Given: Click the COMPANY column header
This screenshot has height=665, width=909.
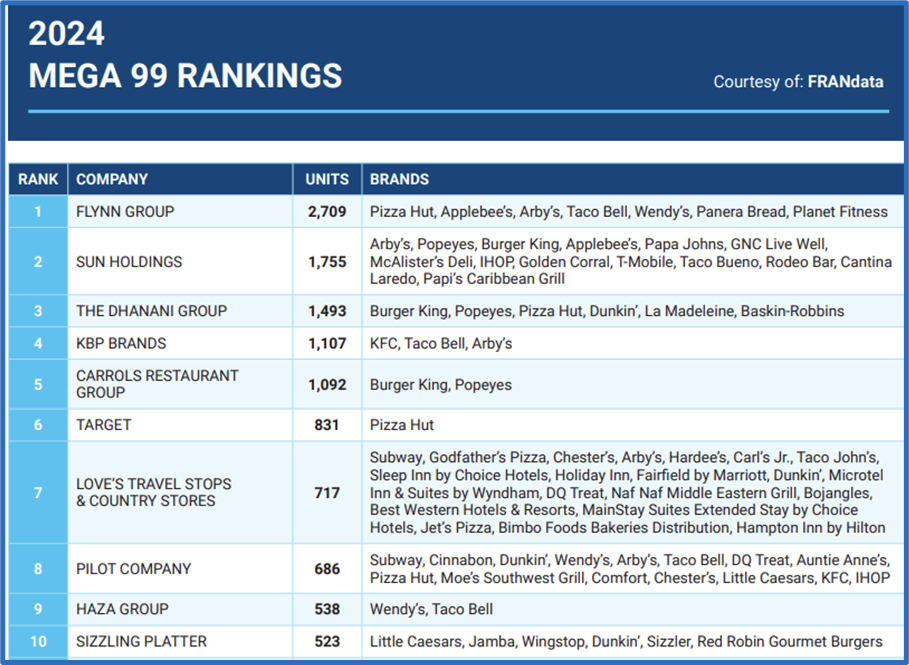Looking at the screenshot, I should 180,179.
